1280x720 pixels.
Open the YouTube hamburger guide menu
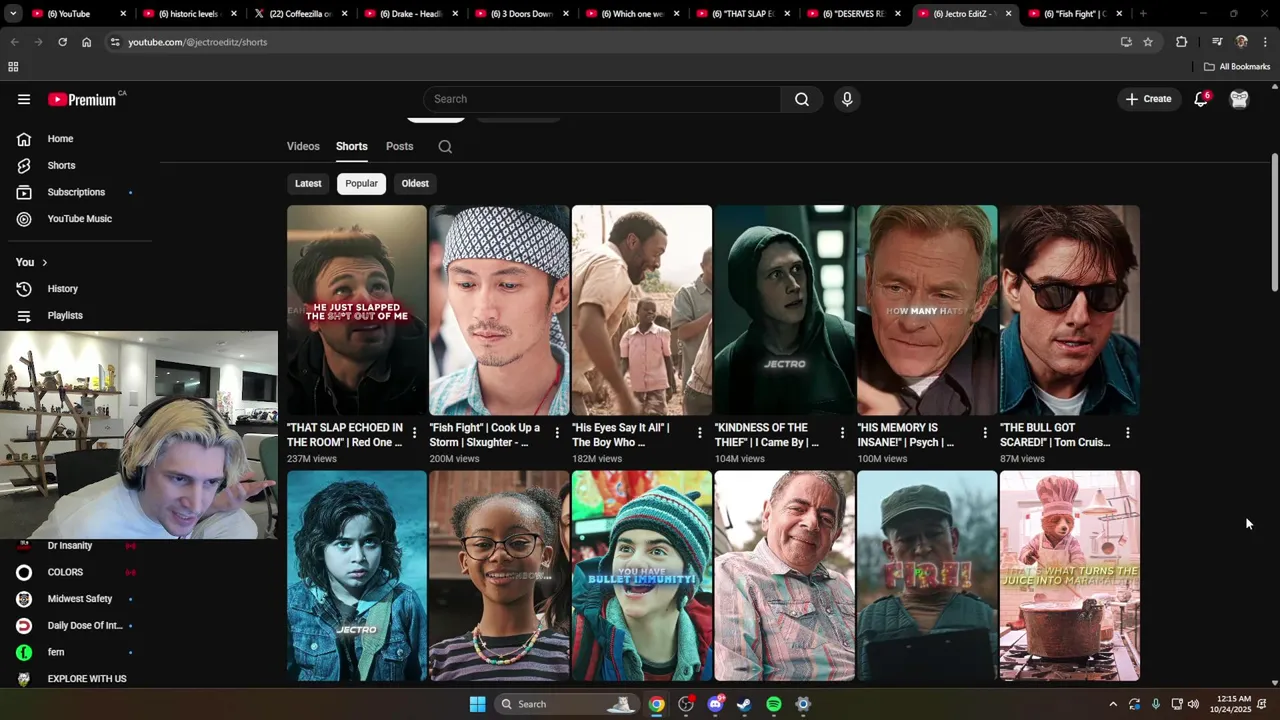pyautogui.click(x=24, y=99)
